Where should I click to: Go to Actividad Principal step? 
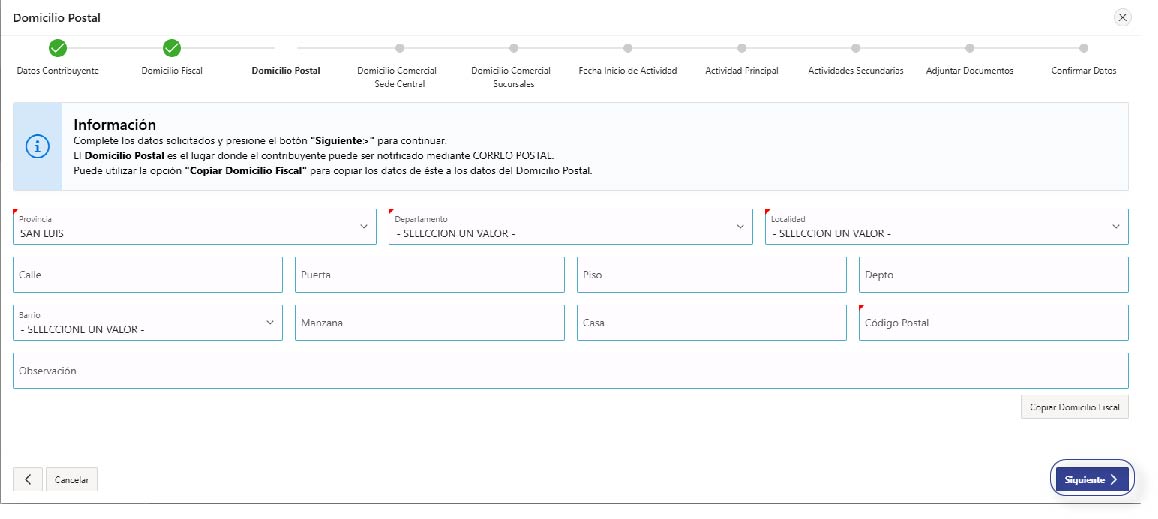point(741,47)
